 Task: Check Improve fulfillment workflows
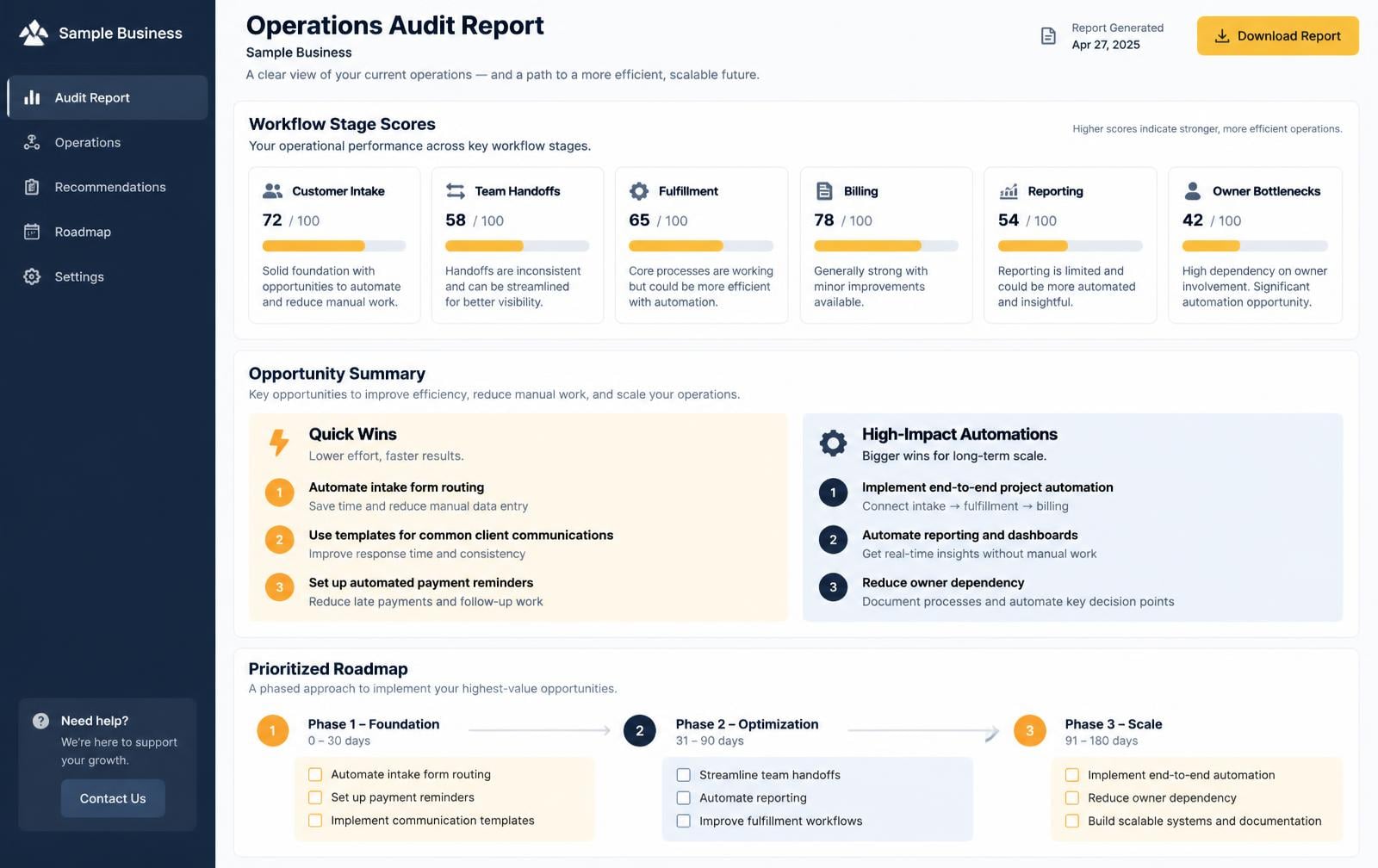pos(684,821)
